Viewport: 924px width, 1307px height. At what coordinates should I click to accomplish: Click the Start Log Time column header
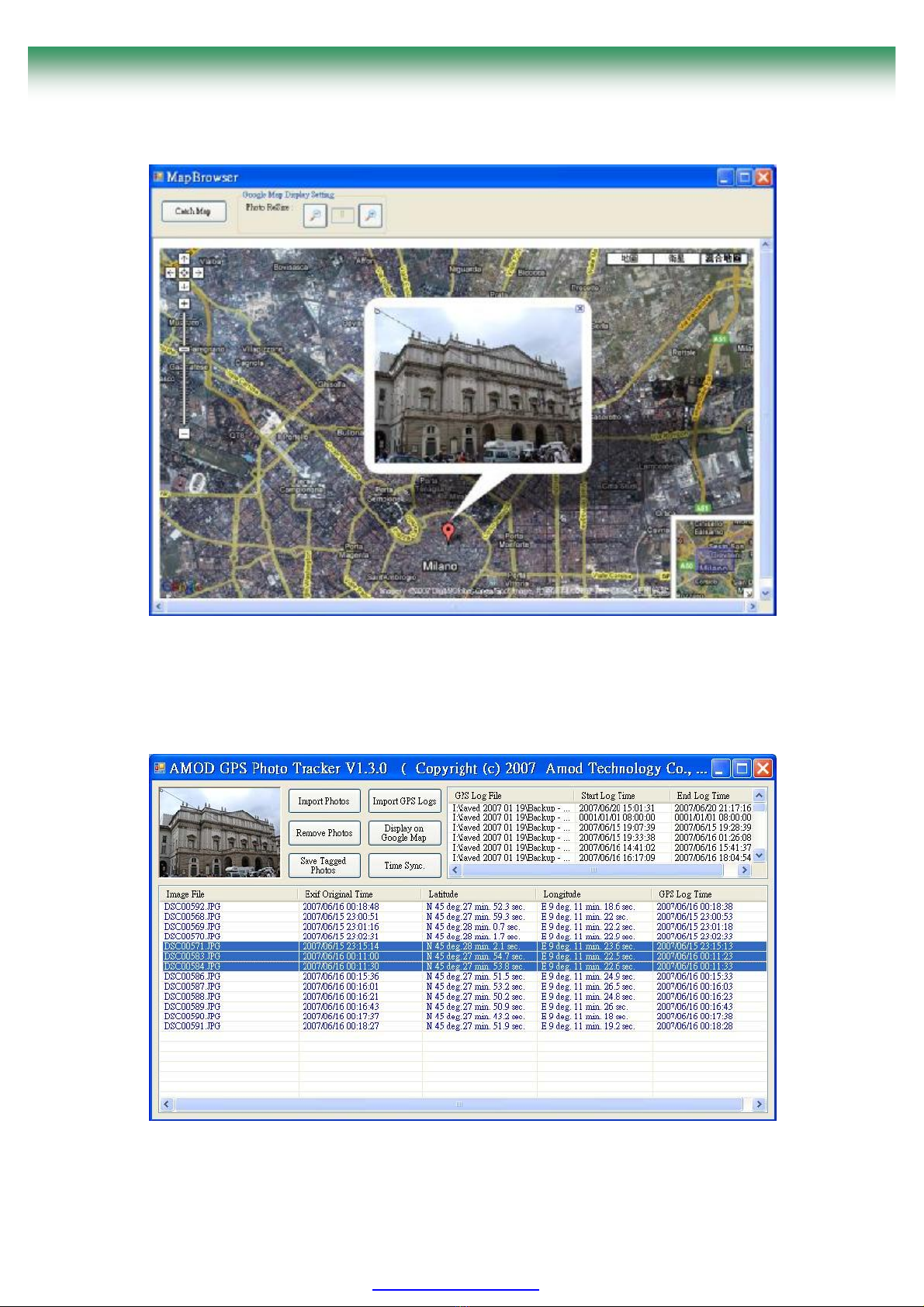(621, 795)
